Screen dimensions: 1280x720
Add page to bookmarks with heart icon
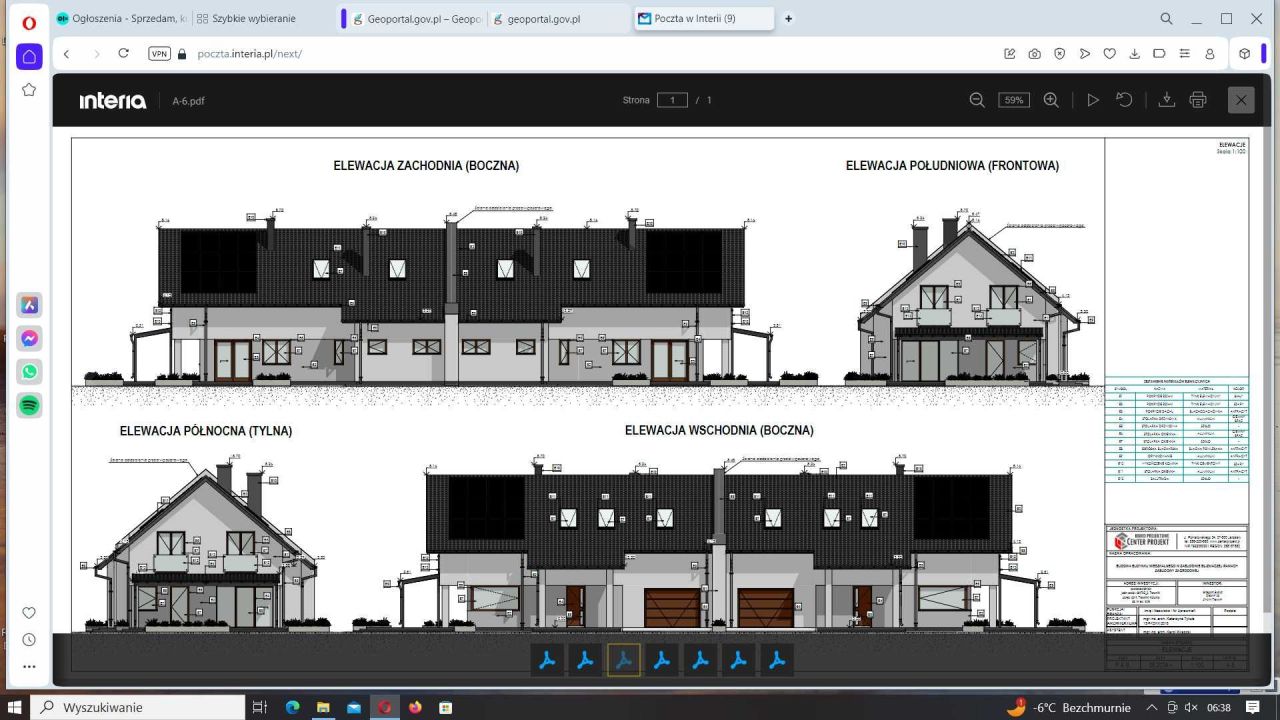click(1110, 54)
